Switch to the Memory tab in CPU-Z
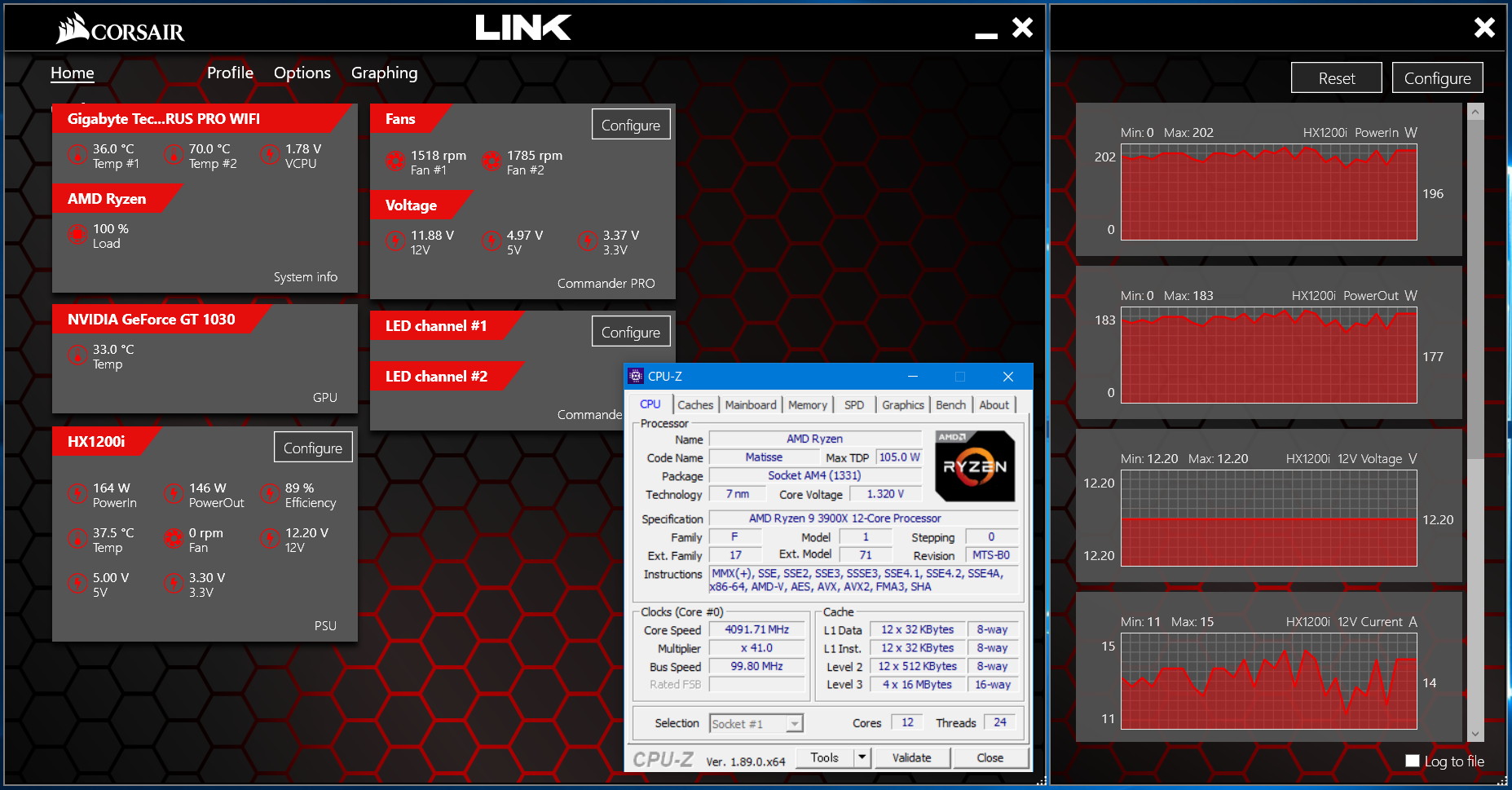The height and width of the screenshot is (790, 1512). point(808,404)
